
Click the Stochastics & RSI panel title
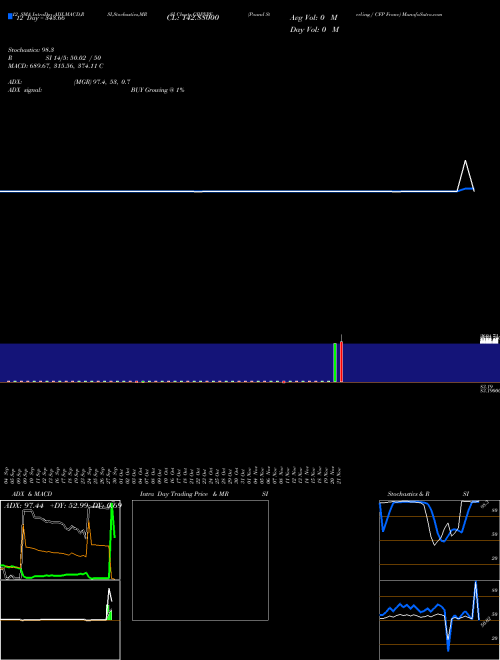click(428, 494)
